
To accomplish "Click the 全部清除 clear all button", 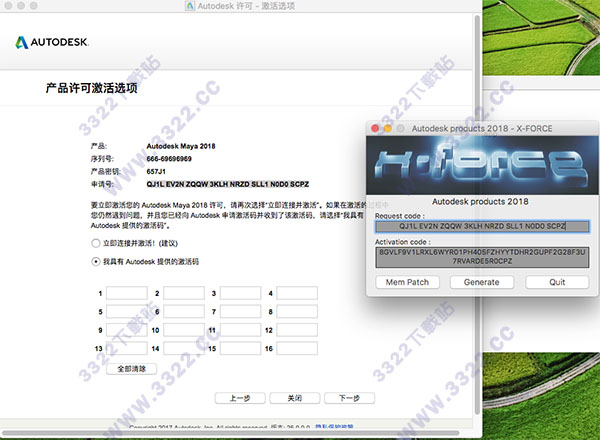I will [x=131, y=369].
